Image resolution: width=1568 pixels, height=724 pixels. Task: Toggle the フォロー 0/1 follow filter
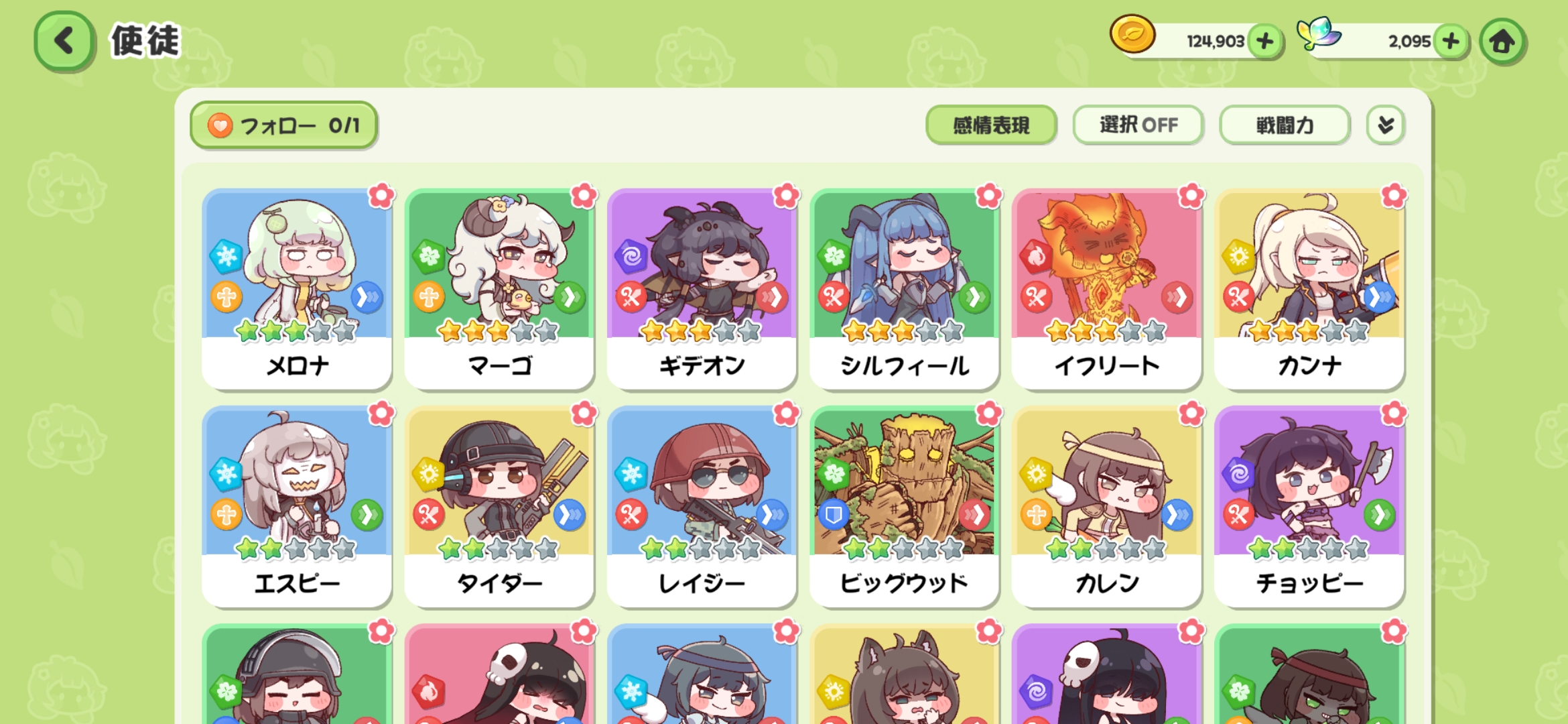pos(284,125)
